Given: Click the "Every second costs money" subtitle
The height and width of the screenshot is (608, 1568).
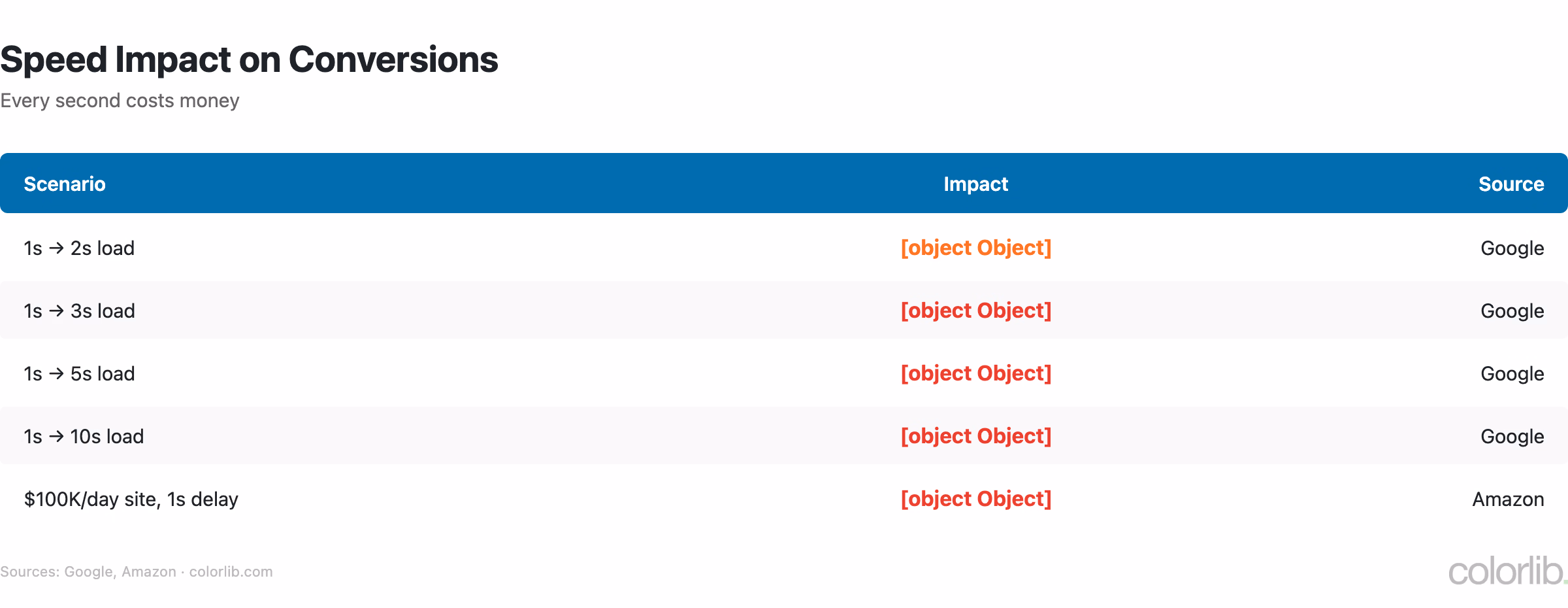Looking at the screenshot, I should tap(120, 101).
